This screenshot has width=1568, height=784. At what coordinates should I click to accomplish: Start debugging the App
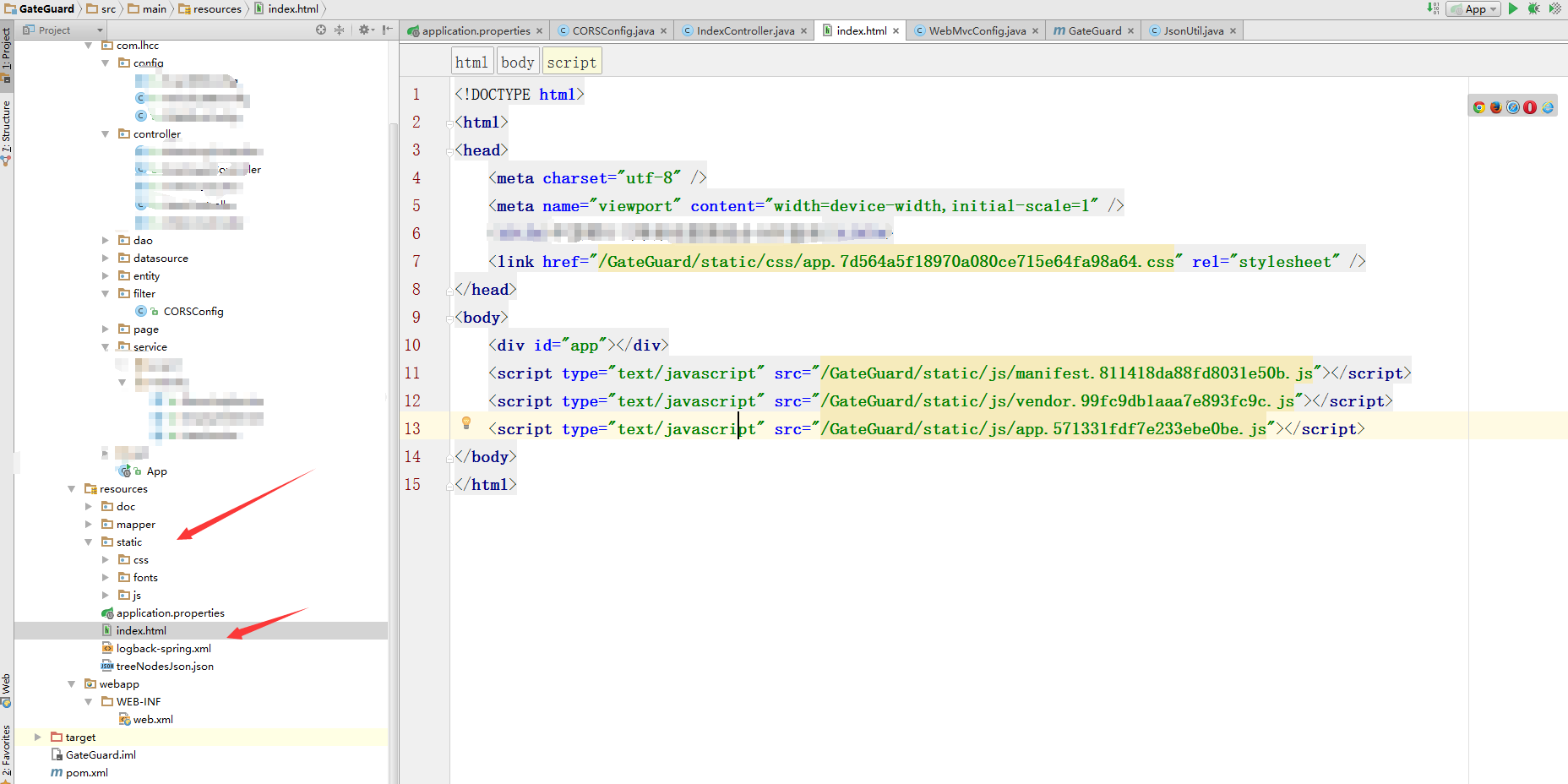1533,8
